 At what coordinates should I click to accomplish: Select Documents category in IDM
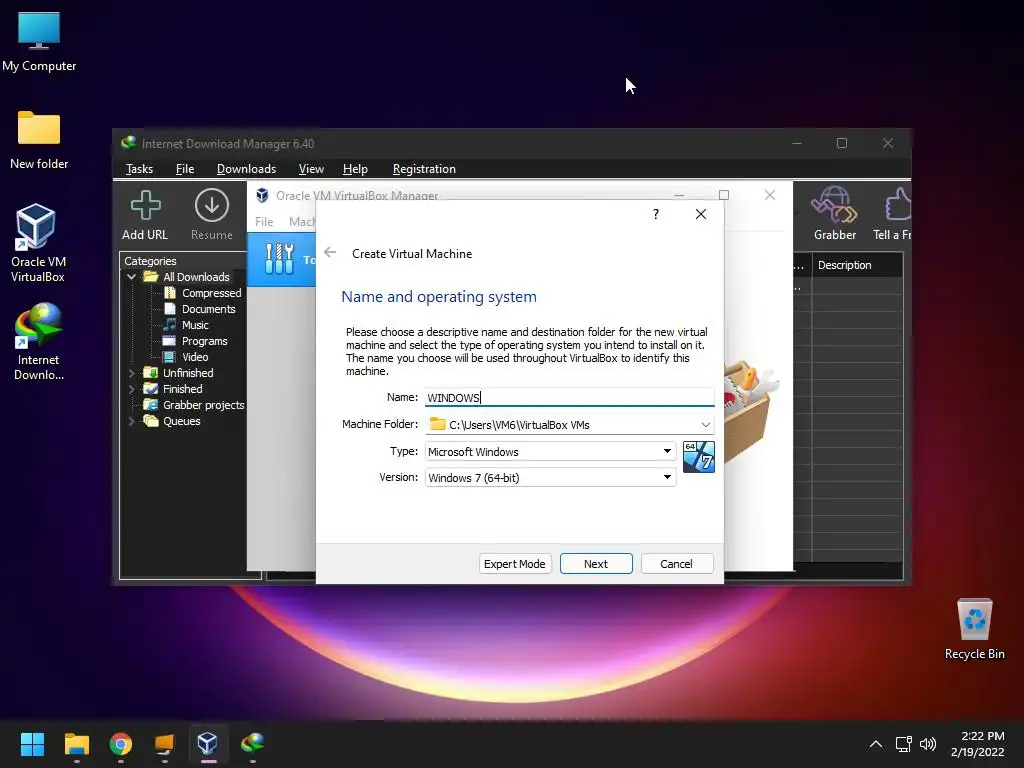click(208, 309)
